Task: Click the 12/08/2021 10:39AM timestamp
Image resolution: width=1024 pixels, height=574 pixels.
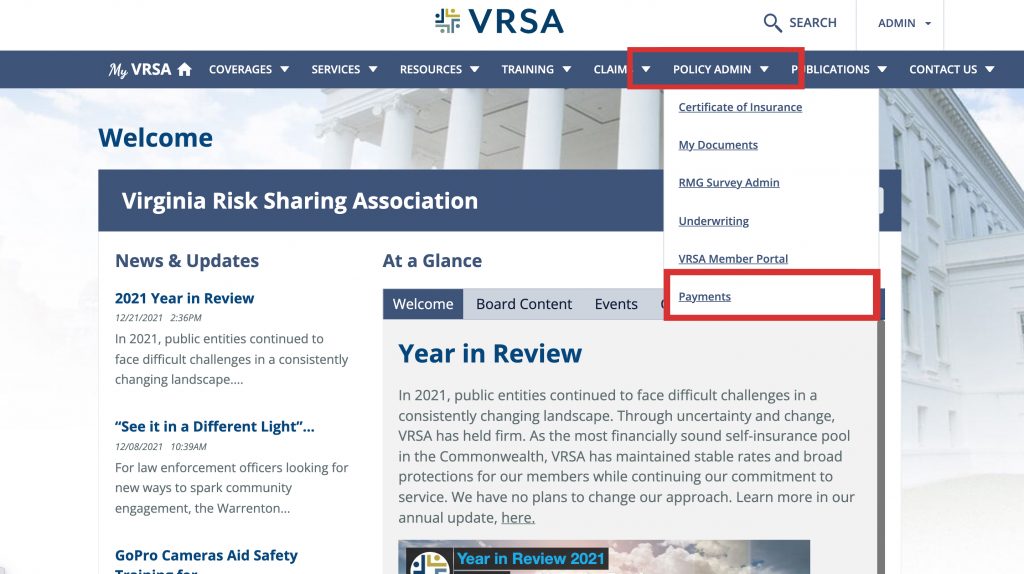Action: coord(161,447)
